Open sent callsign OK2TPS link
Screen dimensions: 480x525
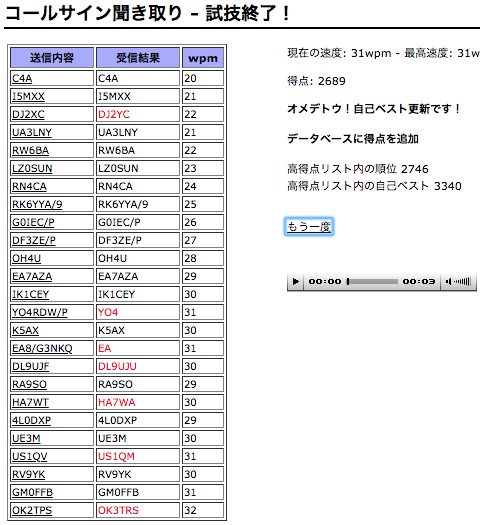(x=32, y=511)
